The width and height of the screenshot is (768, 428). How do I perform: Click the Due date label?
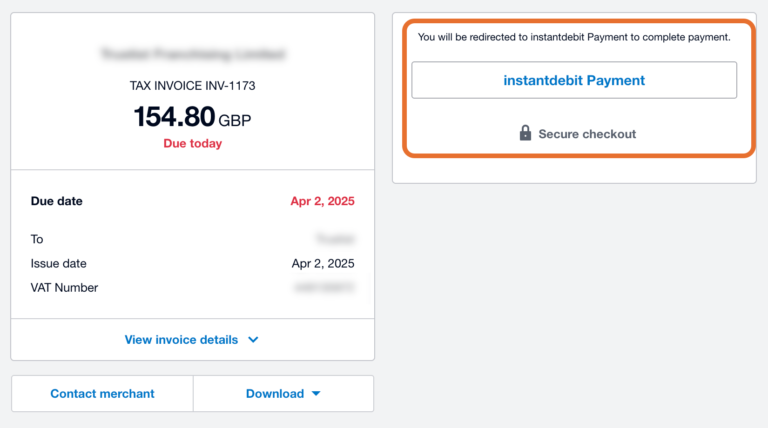point(56,201)
